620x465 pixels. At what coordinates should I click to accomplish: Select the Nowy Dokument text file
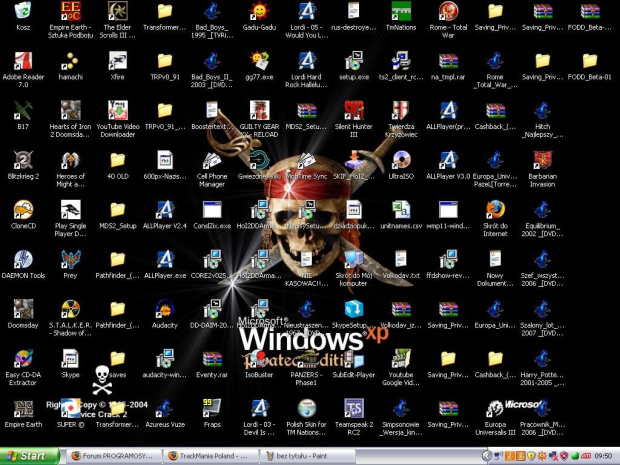click(x=495, y=259)
